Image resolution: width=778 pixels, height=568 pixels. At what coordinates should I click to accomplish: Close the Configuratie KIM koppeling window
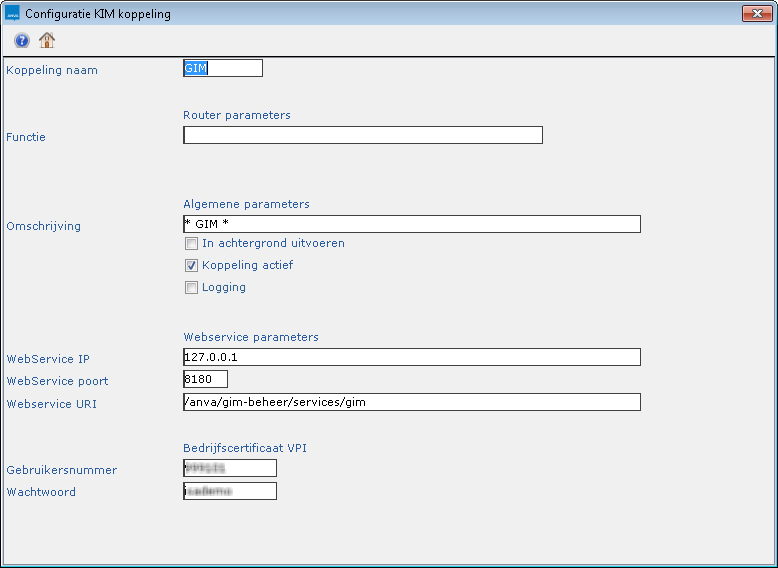(x=755, y=14)
